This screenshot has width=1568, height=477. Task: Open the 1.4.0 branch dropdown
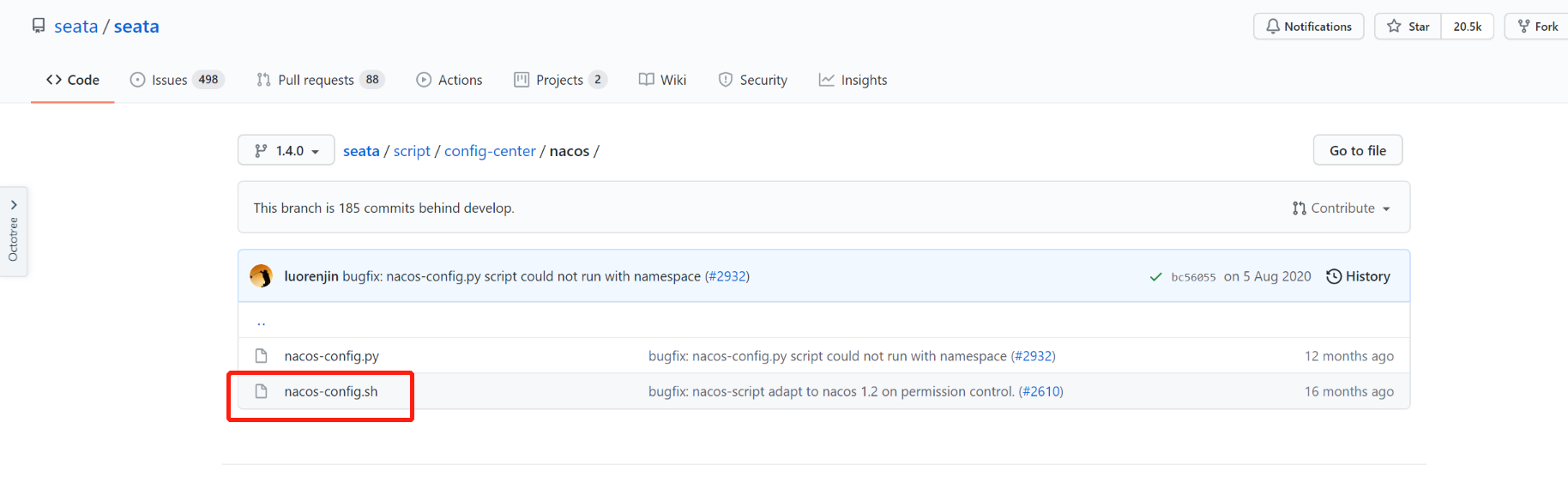[x=286, y=150]
